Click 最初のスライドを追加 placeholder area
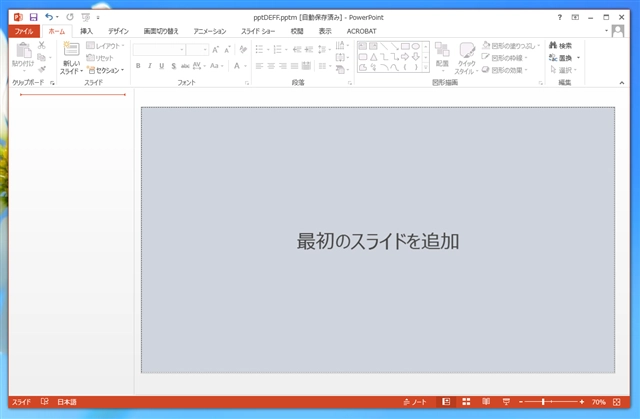The width and height of the screenshot is (640, 419). pyautogui.click(x=378, y=240)
